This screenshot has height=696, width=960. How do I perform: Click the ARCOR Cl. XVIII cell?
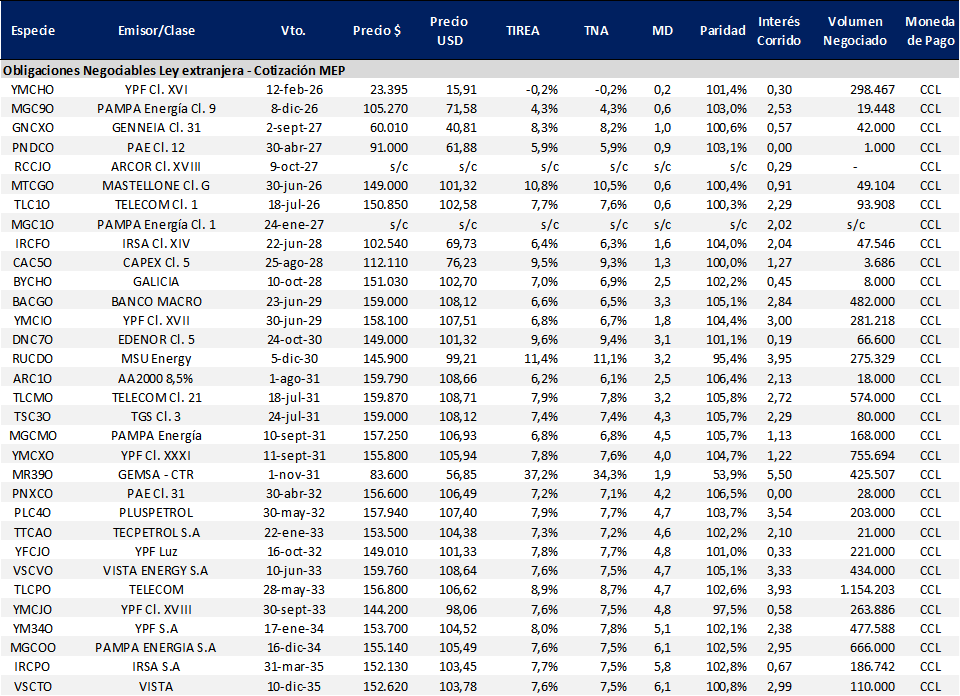pyautogui.click(x=156, y=166)
